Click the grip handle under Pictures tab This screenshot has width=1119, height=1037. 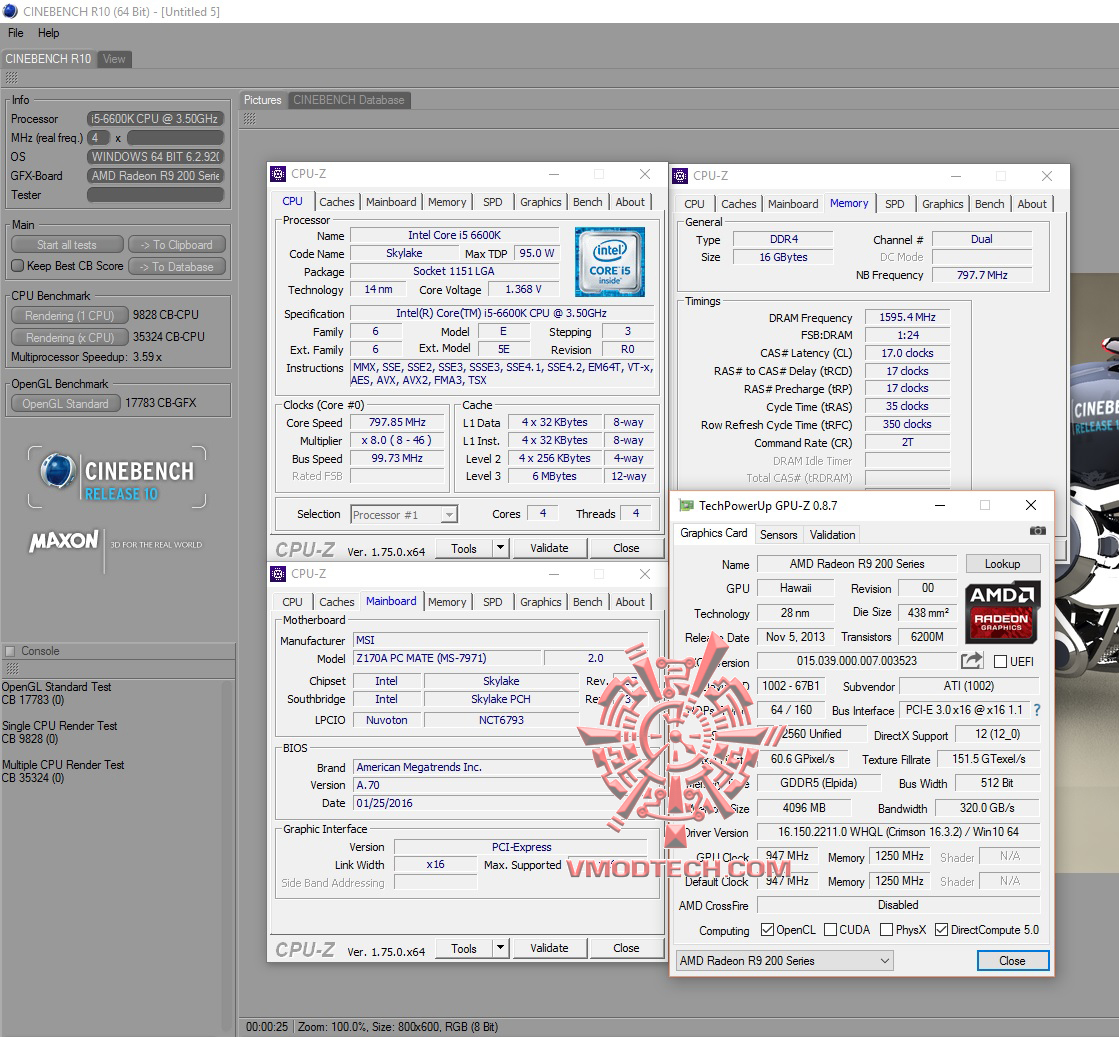249,118
